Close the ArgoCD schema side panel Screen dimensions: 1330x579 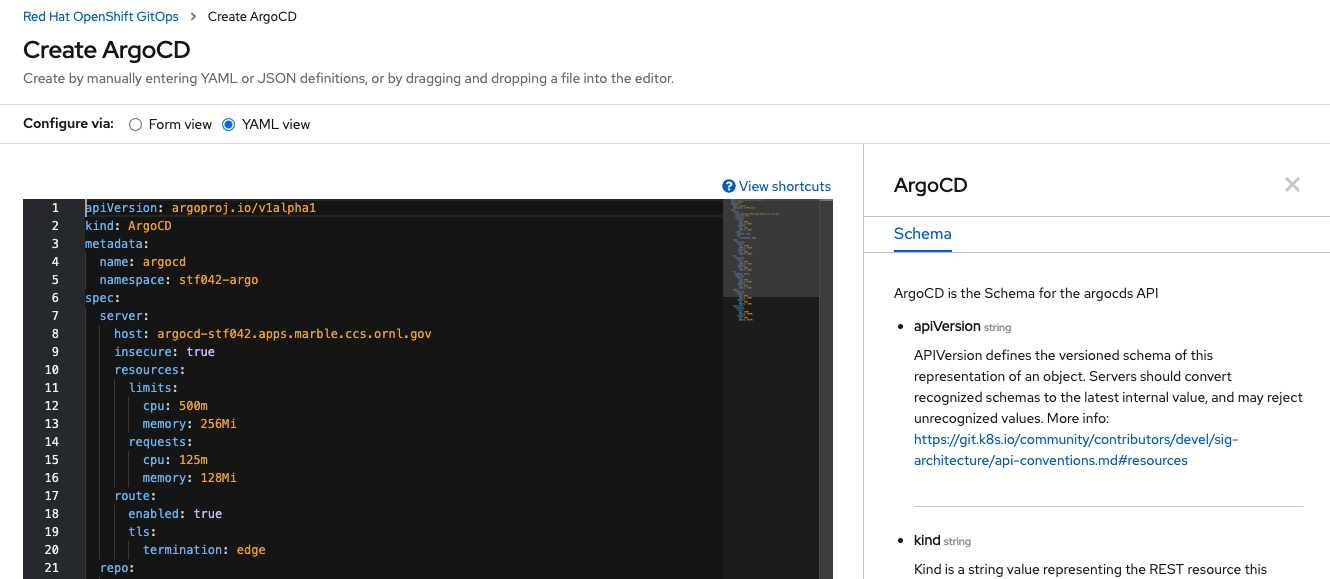click(x=1292, y=185)
